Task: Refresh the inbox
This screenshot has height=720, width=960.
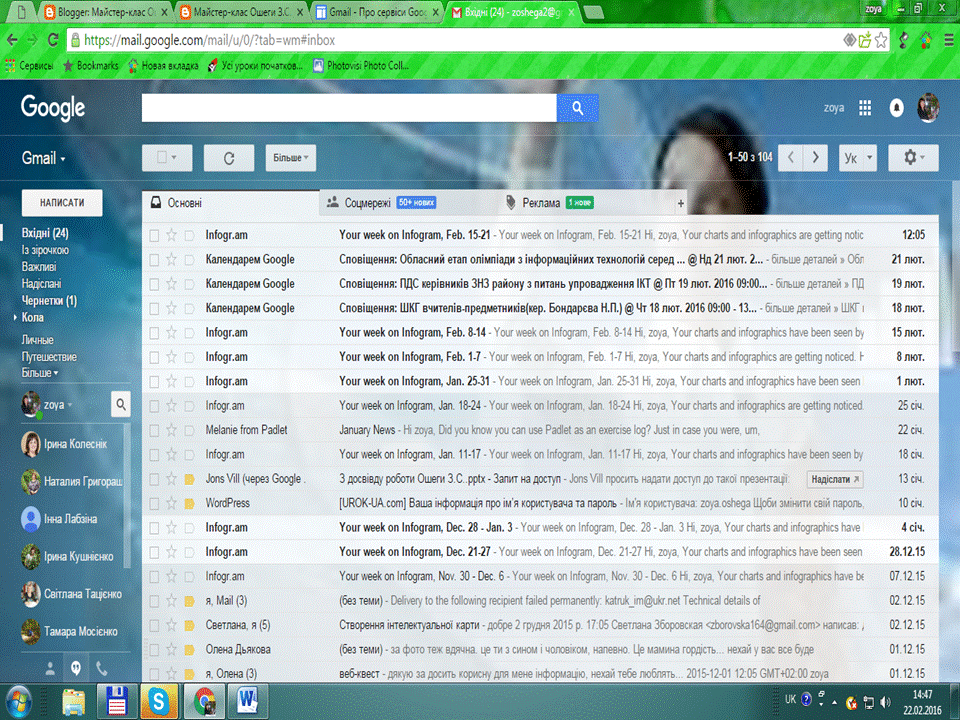Action: click(x=229, y=158)
